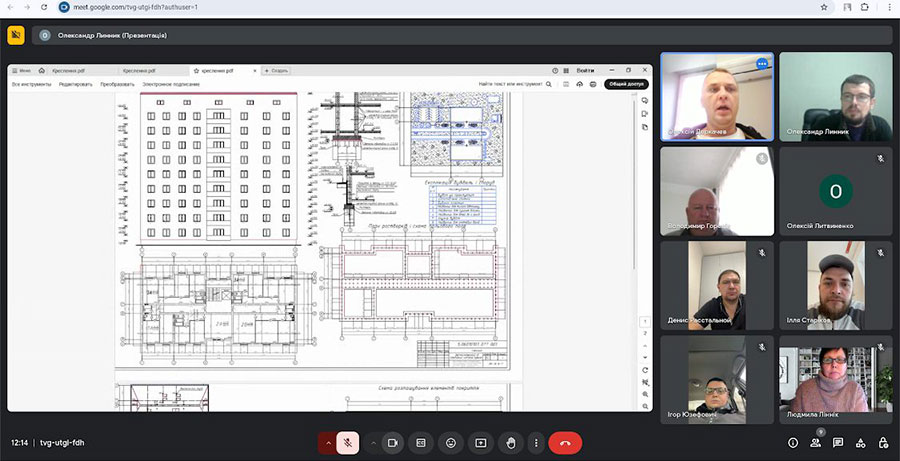Expand audio settings chevron next to microphone
Viewport: 900px width, 461px height.
click(328, 442)
